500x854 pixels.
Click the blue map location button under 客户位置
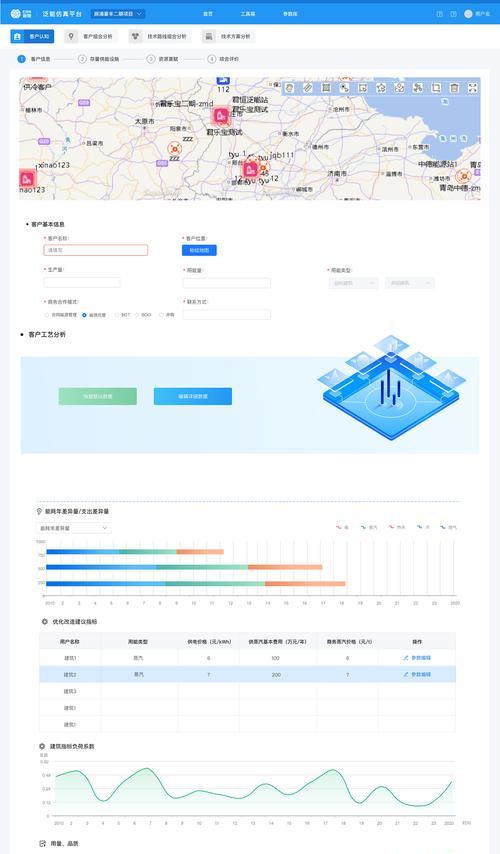click(x=199, y=250)
